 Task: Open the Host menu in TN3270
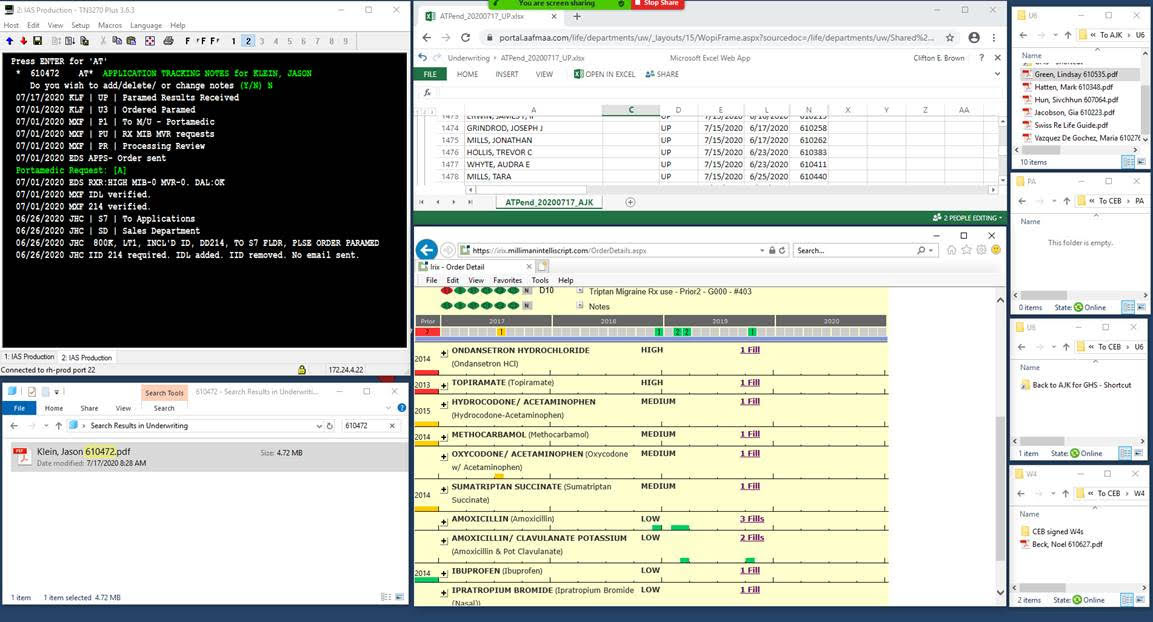click(11, 25)
